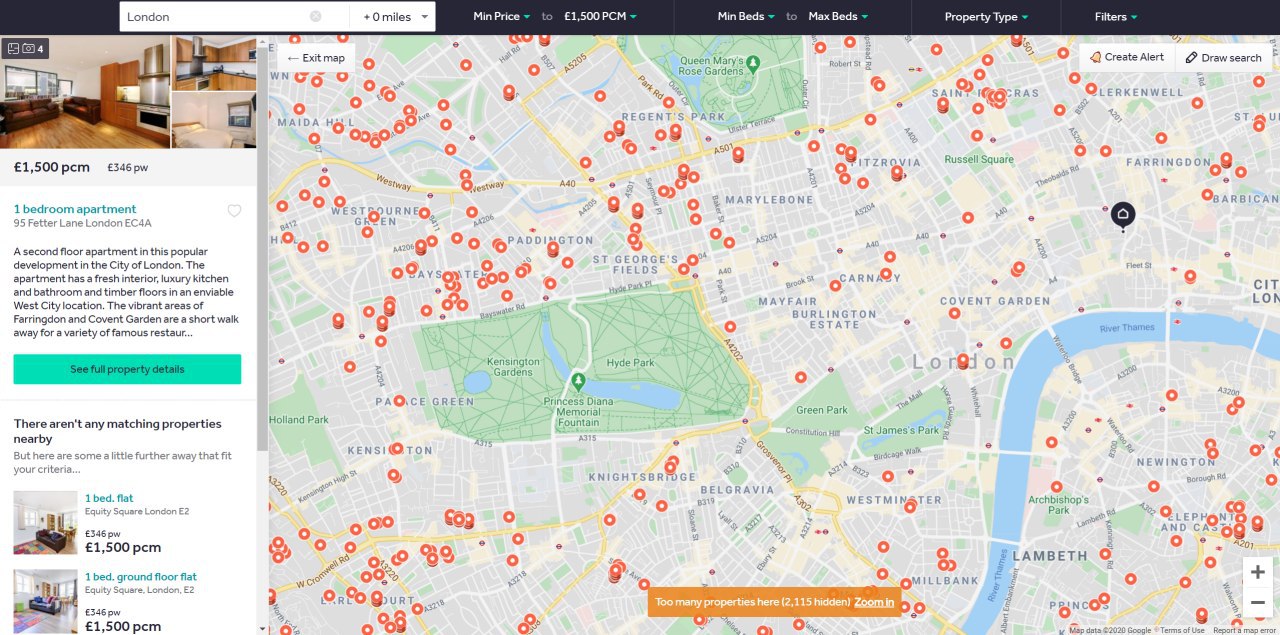Clear the London search with the X icon
This screenshot has height=635, width=1280.
[316, 16]
